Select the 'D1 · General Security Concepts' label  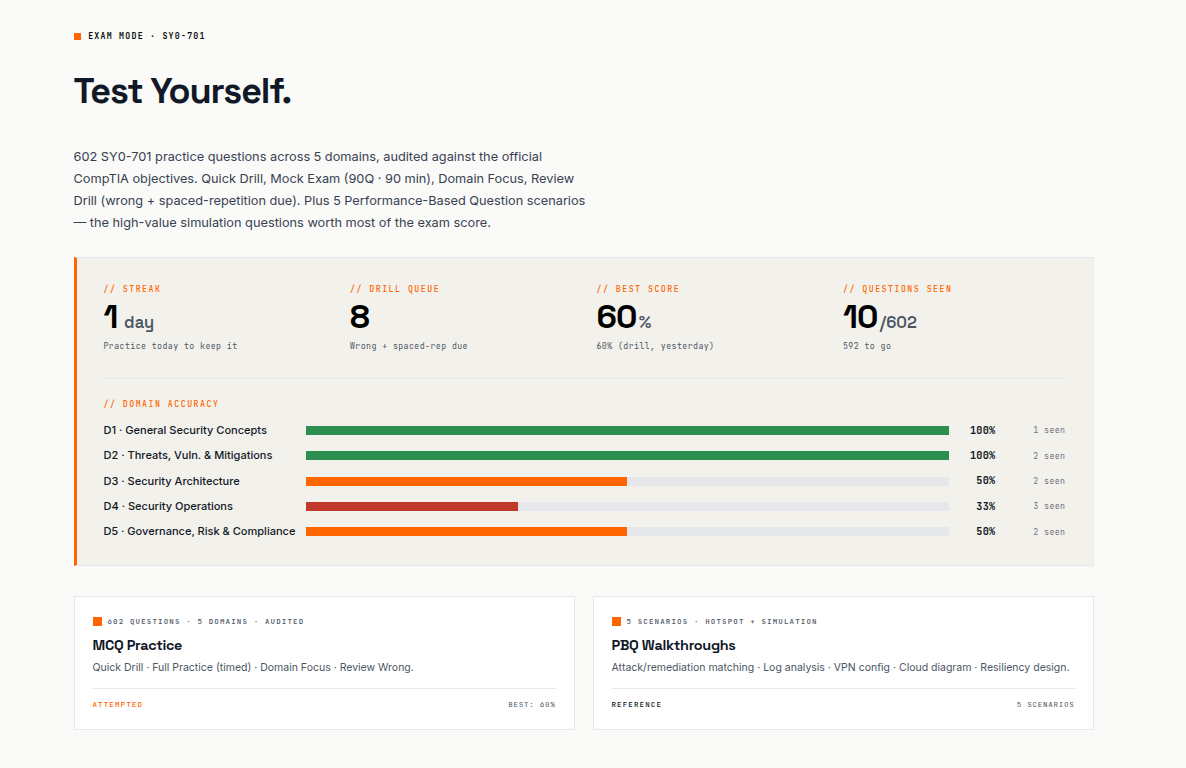[185, 430]
